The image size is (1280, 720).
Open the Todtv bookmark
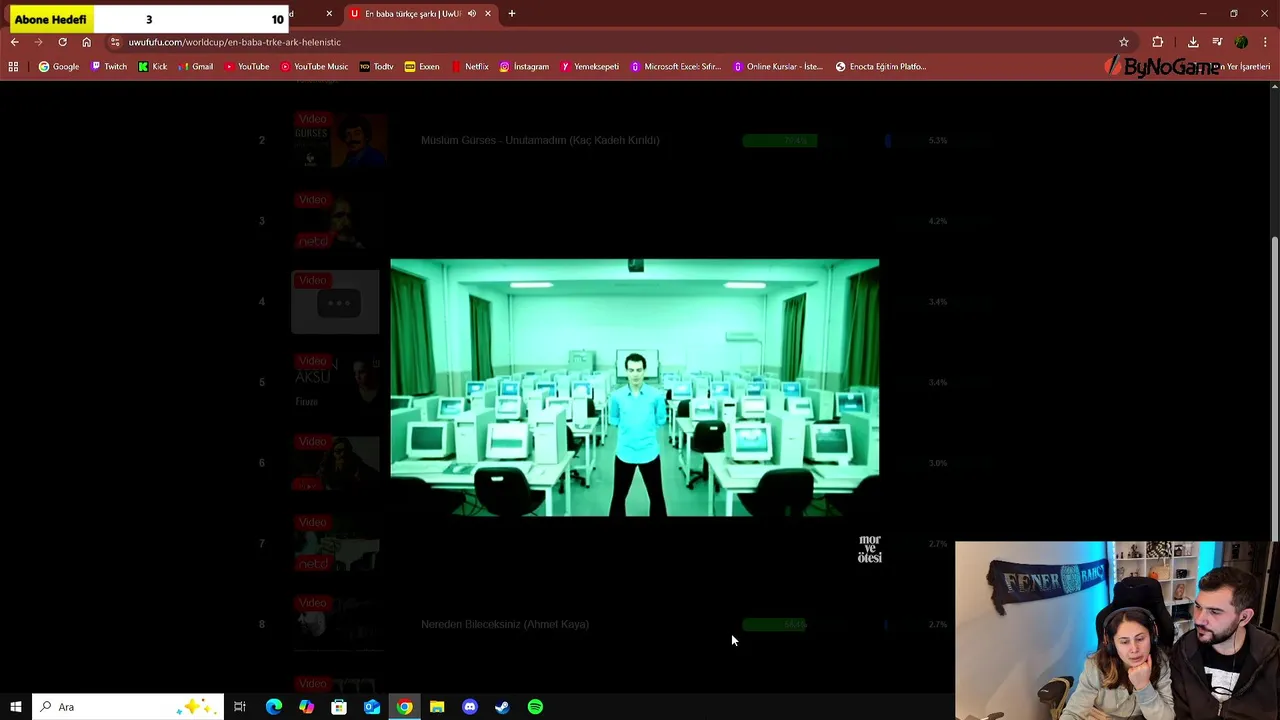377,66
